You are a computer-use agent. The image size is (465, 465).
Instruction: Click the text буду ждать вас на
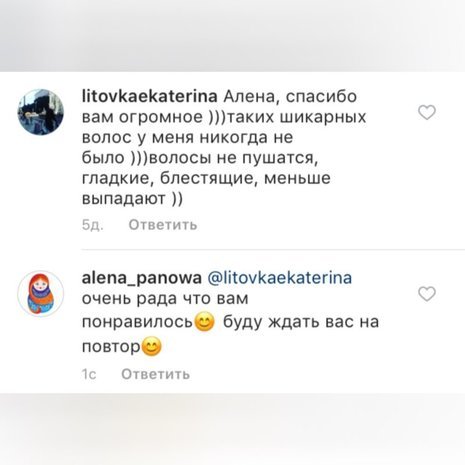pos(301,322)
